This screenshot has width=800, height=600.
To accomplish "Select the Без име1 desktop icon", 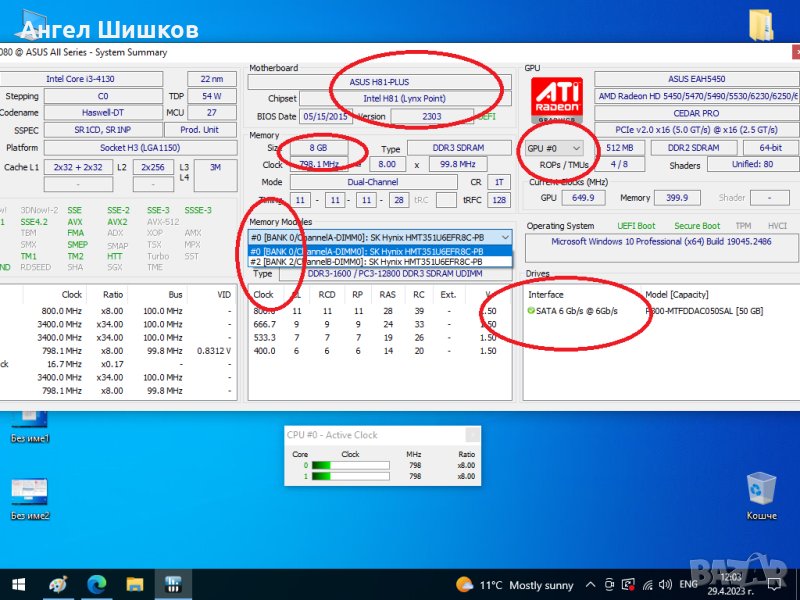I will coord(30,420).
